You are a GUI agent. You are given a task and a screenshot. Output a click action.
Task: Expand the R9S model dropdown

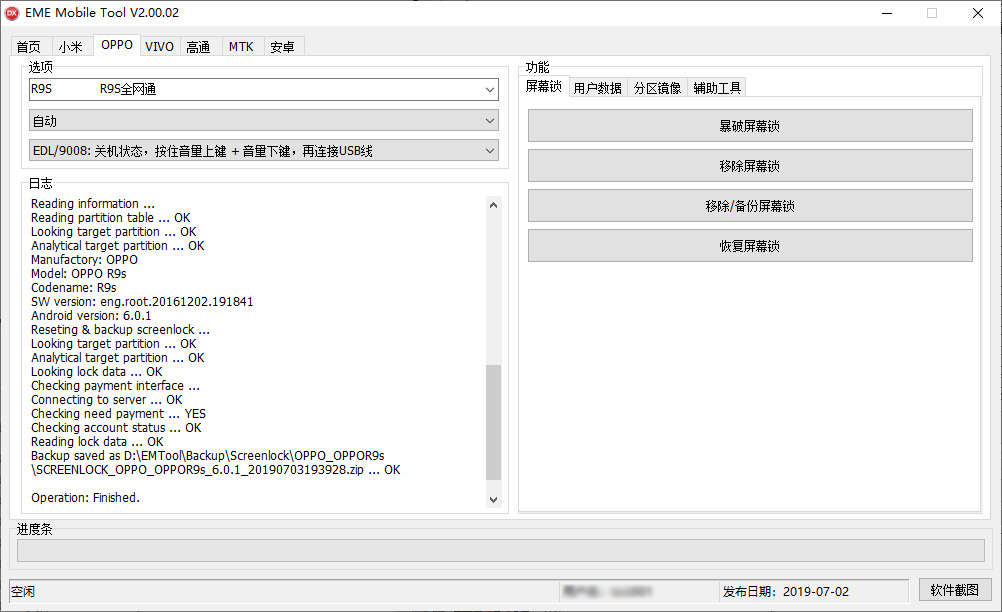264,89
